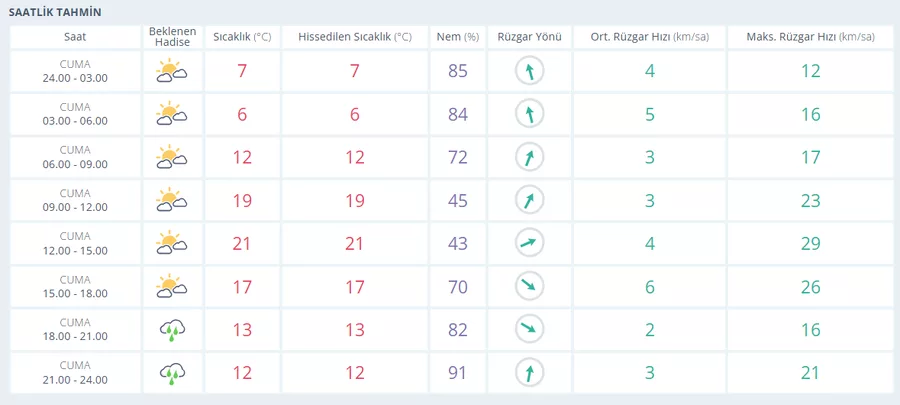Viewport: 900px width, 405px height.
Task: Select the CUMA 12.00 - 15.00 time cell
Action: [x=75, y=243]
